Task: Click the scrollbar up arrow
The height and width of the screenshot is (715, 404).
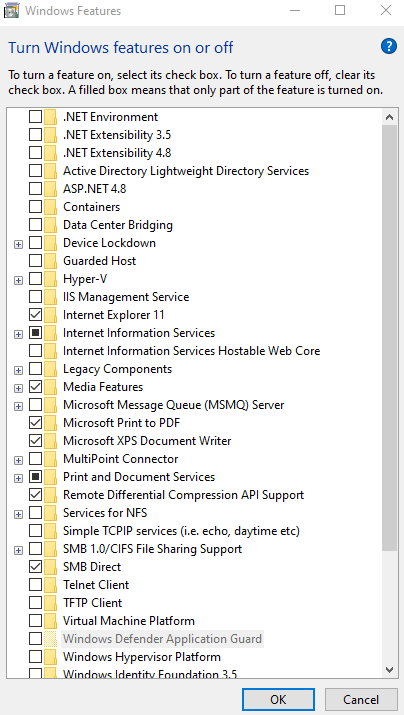Action: click(389, 117)
